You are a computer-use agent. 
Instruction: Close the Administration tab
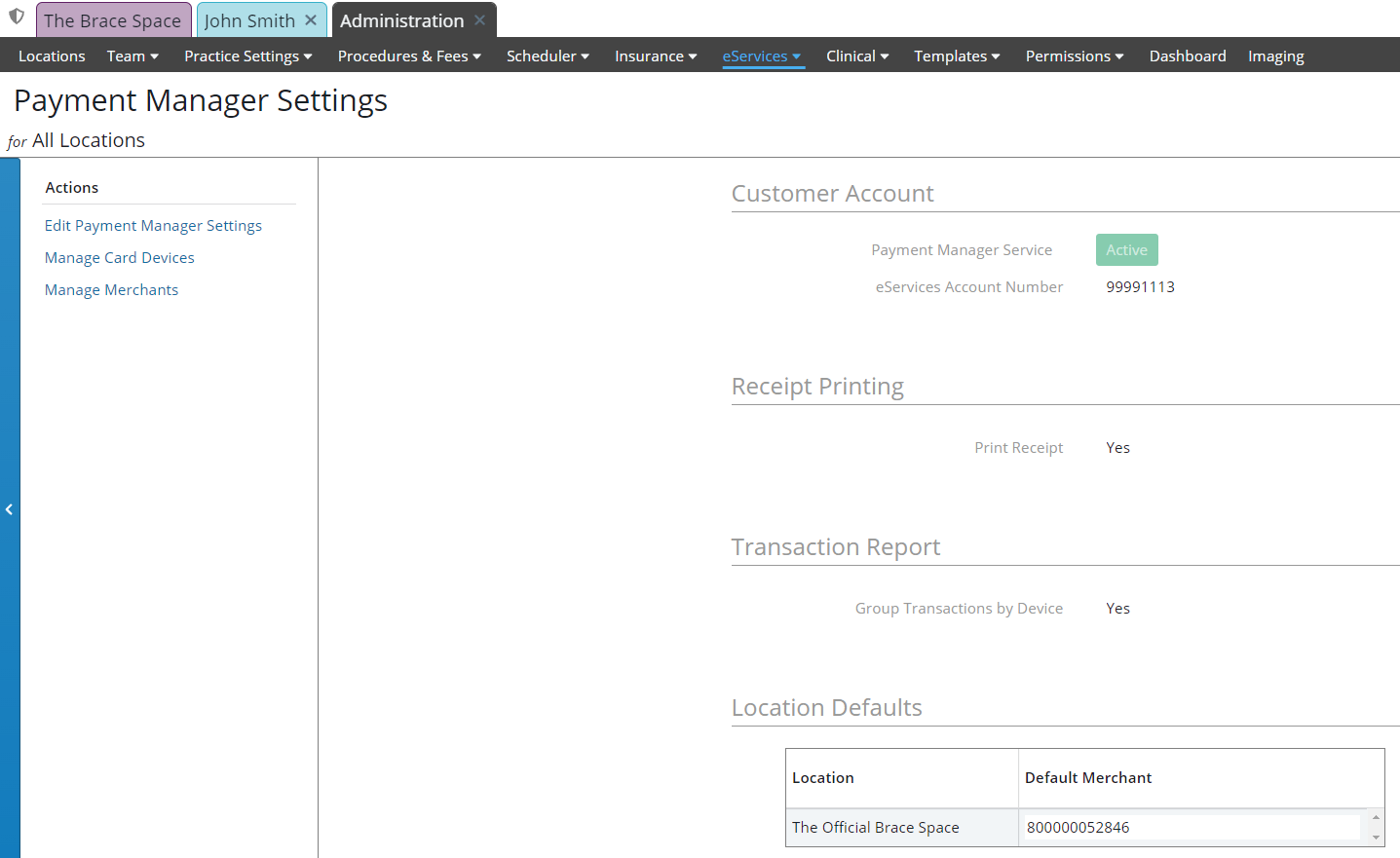coord(480,19)
